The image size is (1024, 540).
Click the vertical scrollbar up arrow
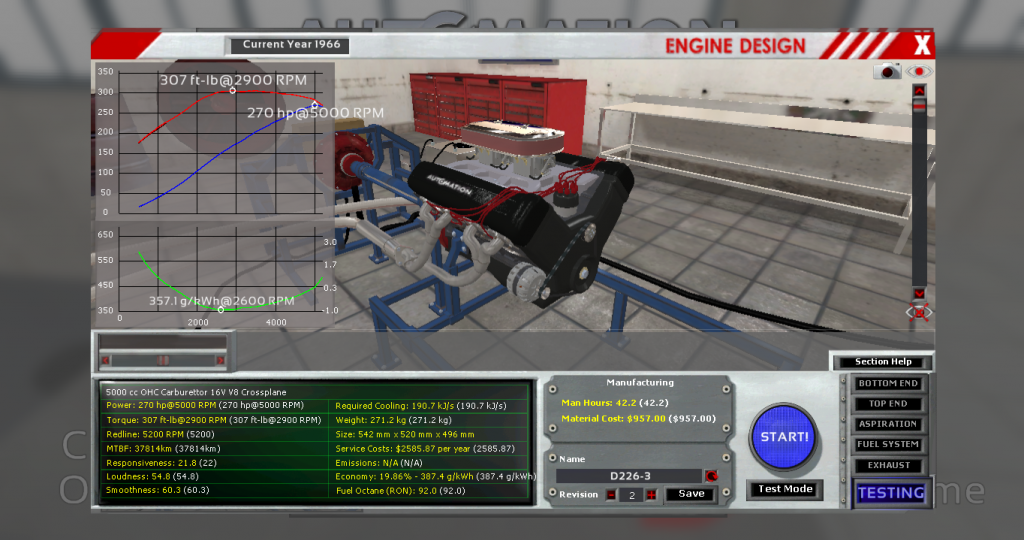point(919,91)
